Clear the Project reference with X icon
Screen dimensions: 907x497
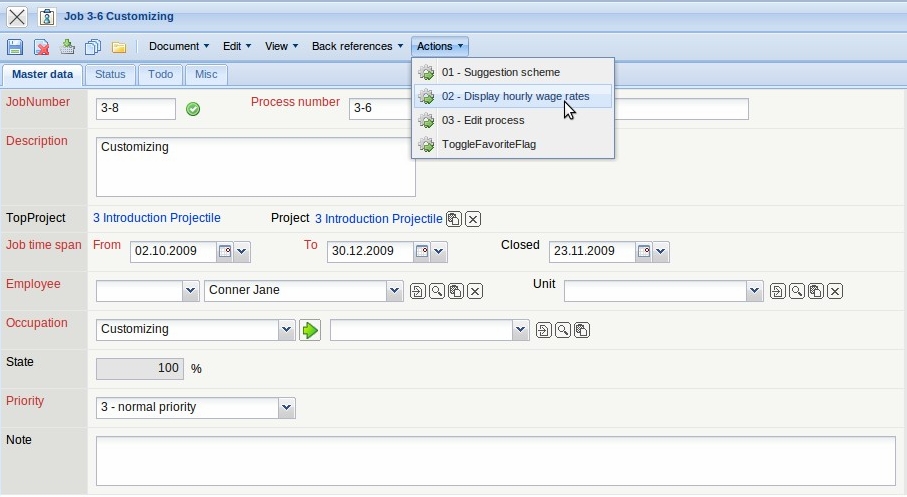coord(473,219)
